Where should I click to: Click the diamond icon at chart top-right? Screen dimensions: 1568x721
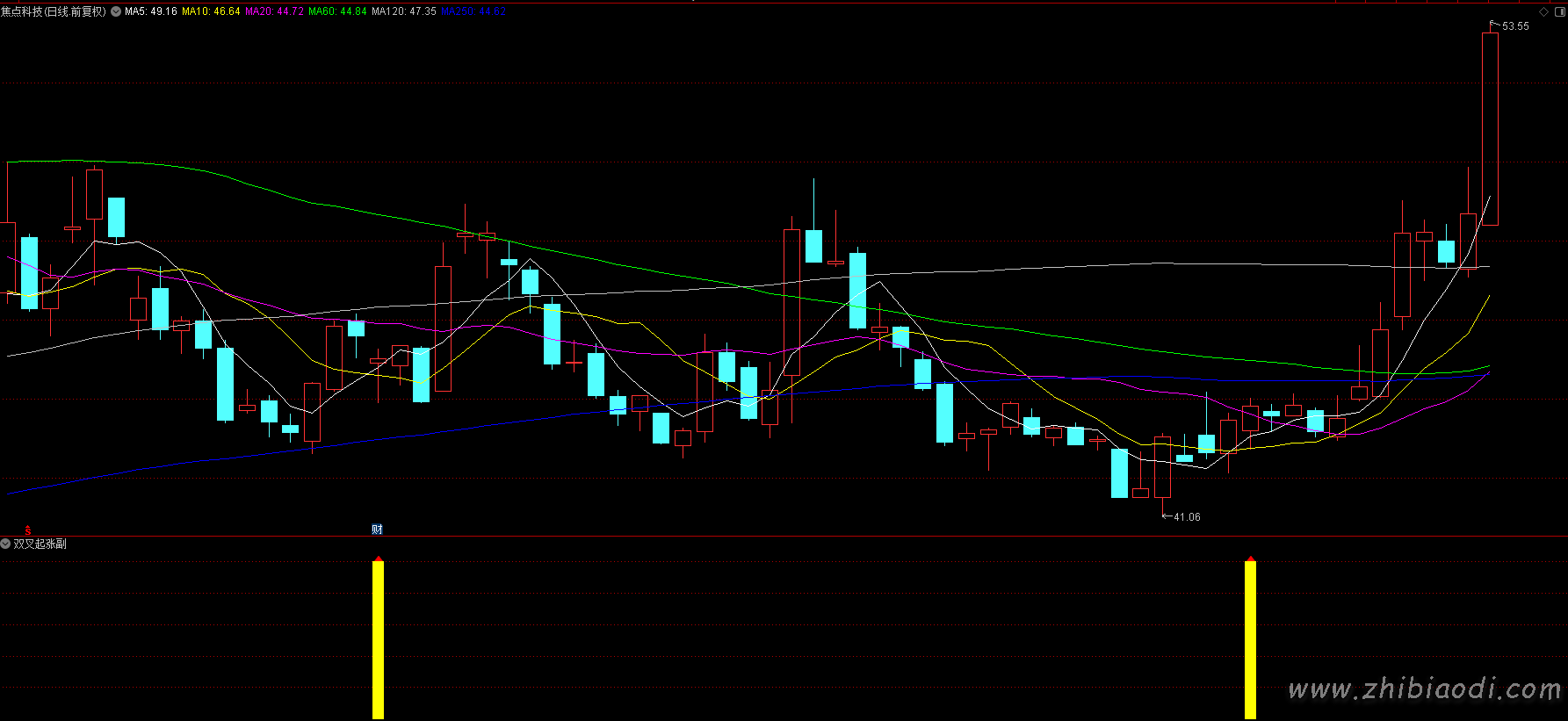[1544, 11]
